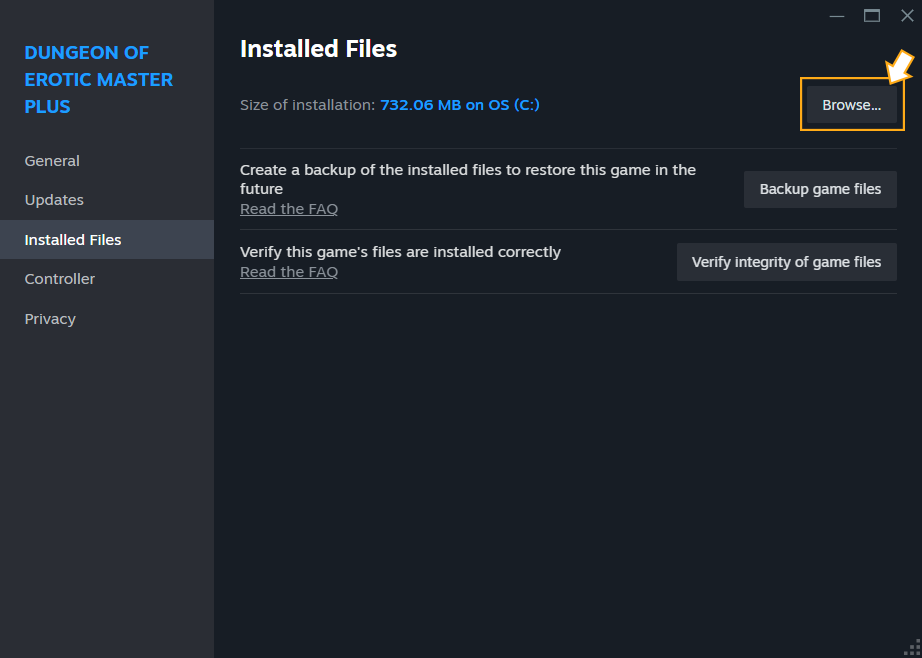Click the 'Verify this game's files' description text
The height and width of the screenshot is (658, 922).
click(x=400, y=252)
